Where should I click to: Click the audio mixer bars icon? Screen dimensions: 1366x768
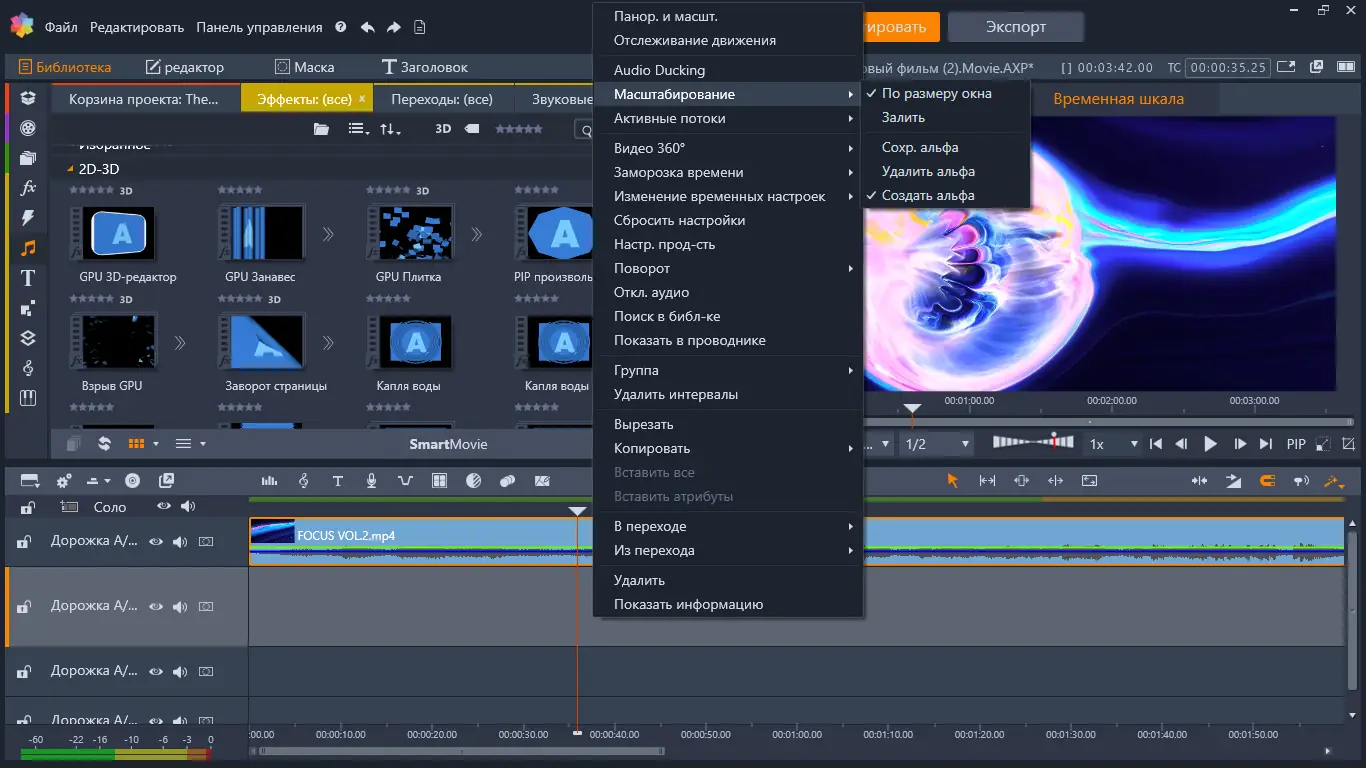[269, 481]
